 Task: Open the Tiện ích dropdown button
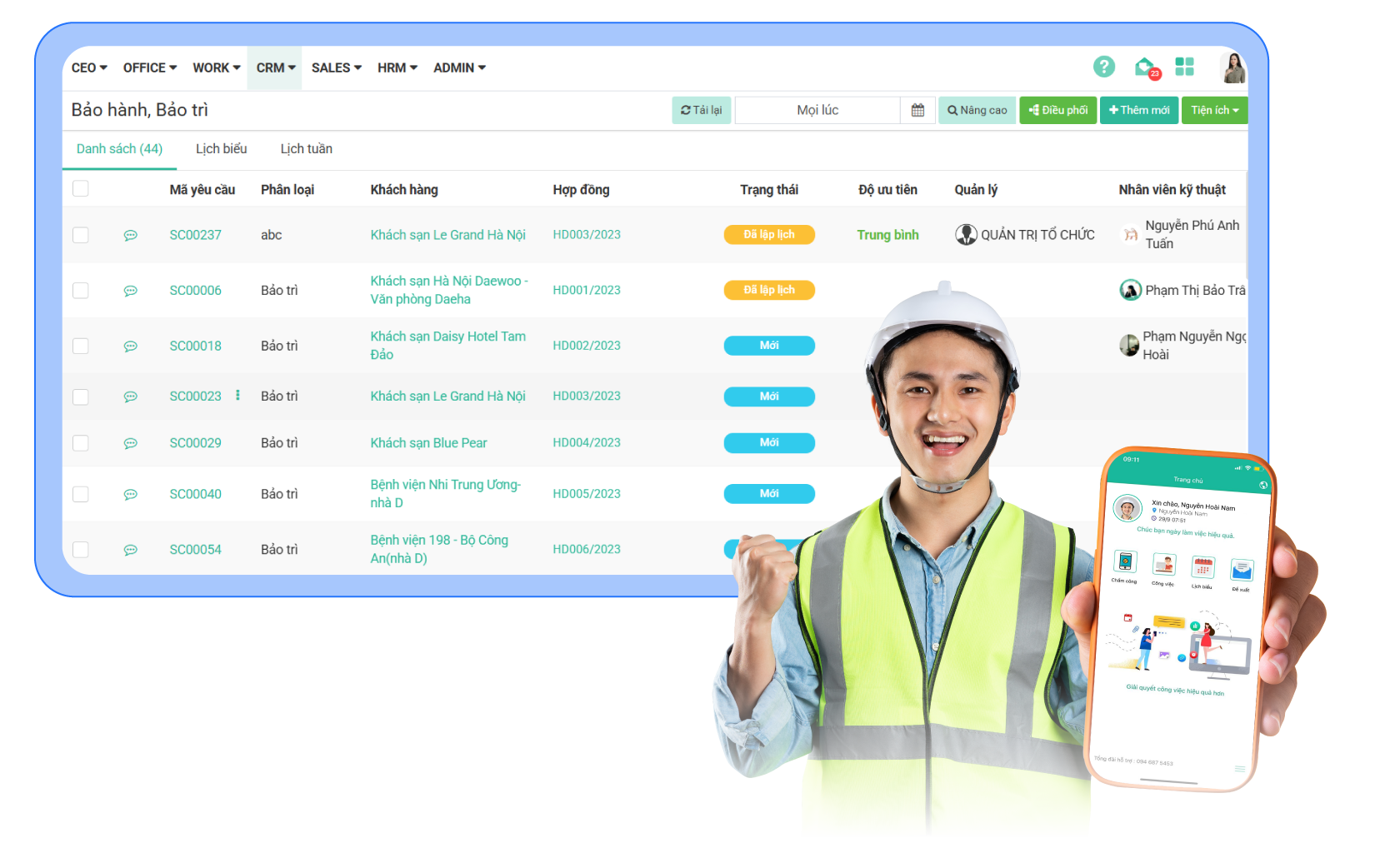(x=1214, y=110)
